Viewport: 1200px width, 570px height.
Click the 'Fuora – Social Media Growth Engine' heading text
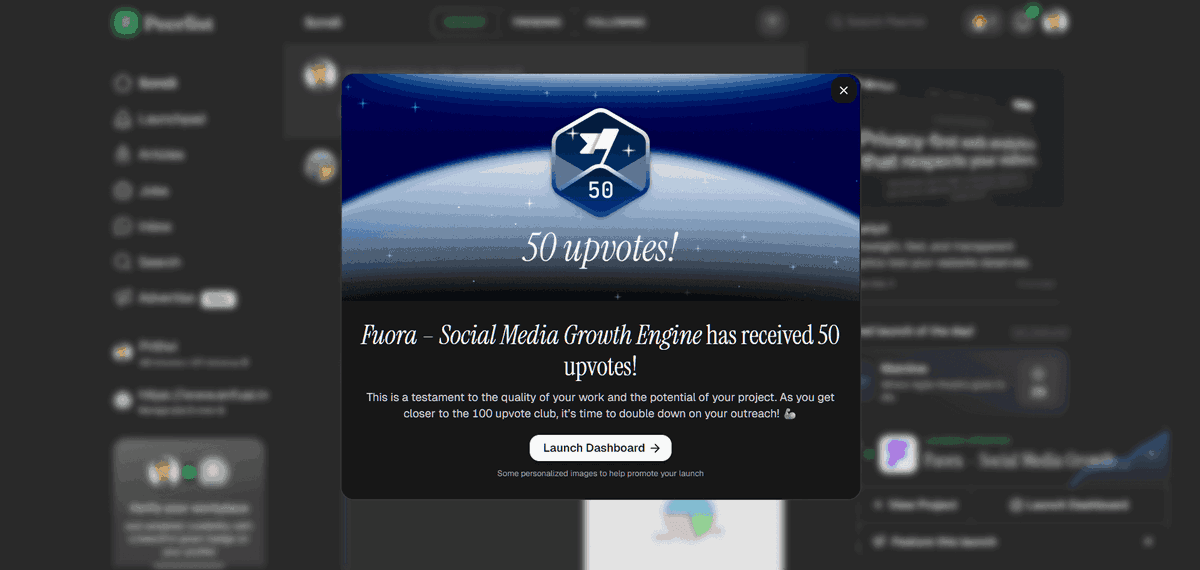pos(532,336)
